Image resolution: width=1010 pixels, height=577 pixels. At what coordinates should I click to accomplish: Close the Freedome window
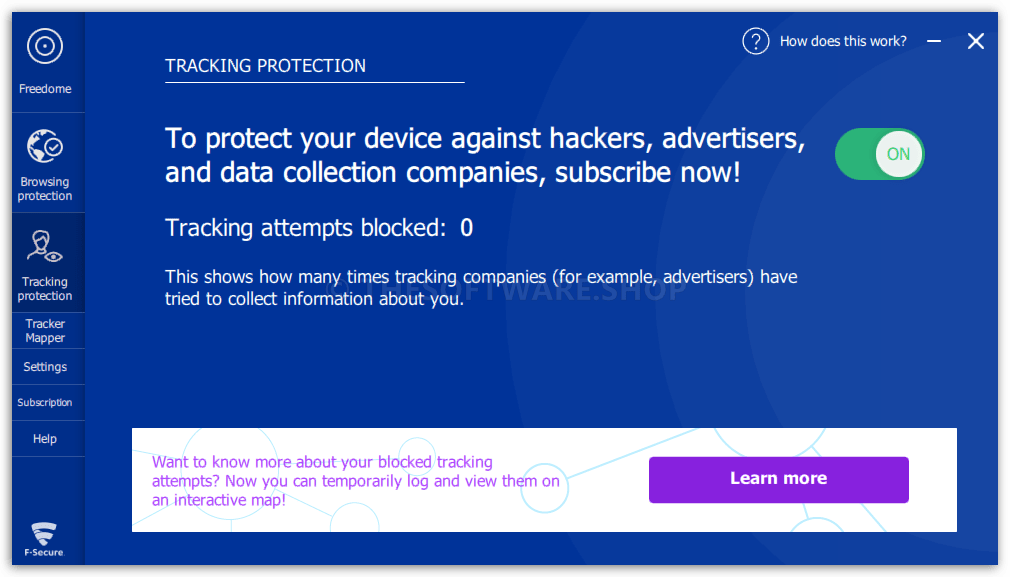[976, 41]
